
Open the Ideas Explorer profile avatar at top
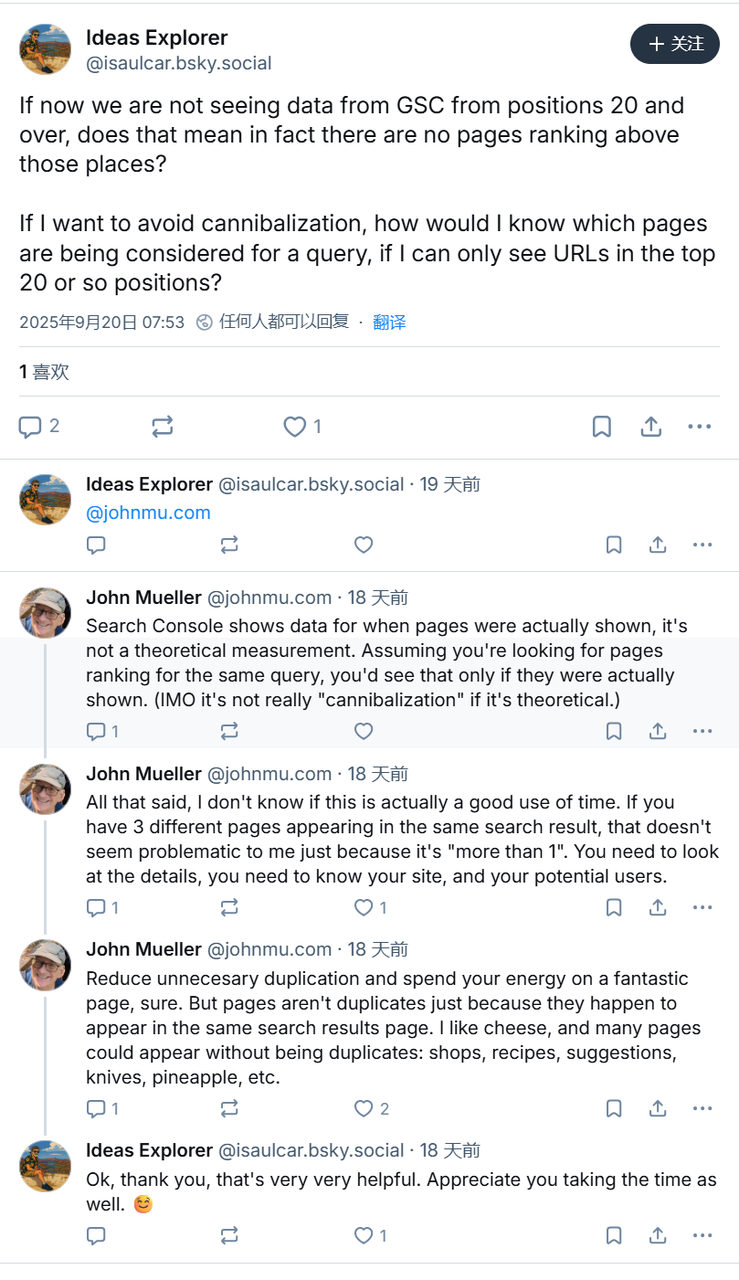click(x=46, y=49)
